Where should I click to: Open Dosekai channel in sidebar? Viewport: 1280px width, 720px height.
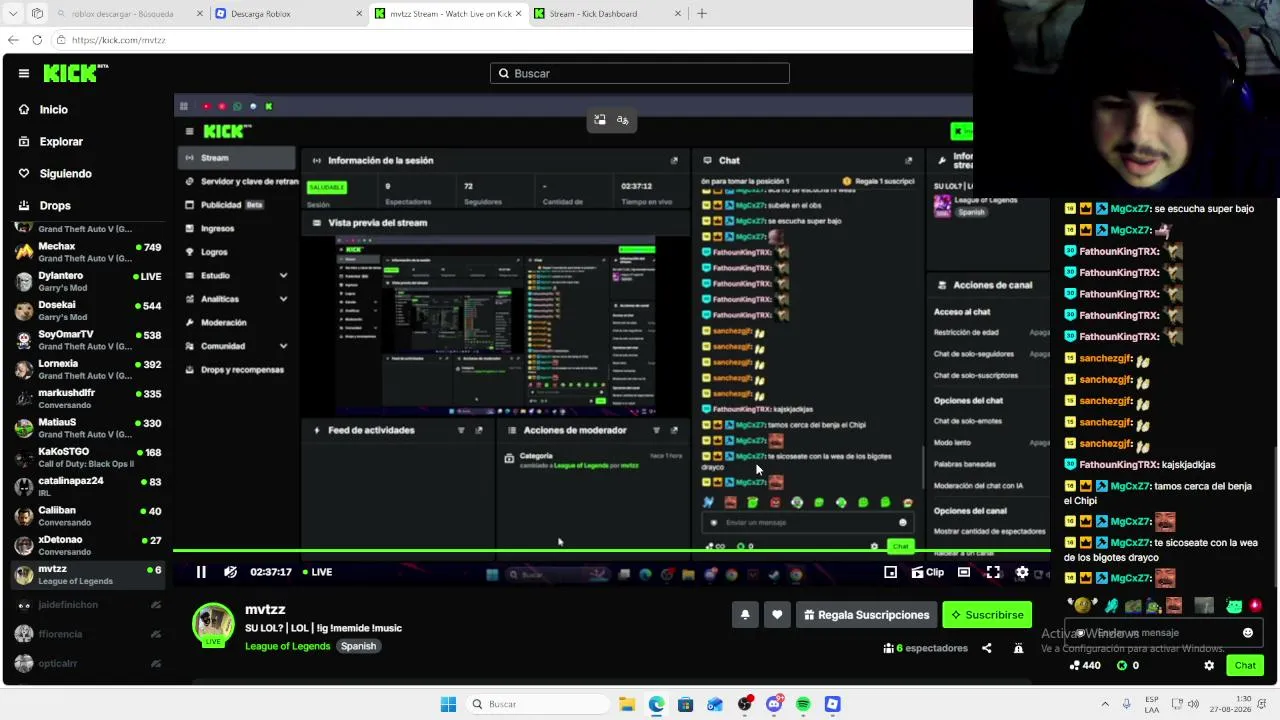[88, 310]
